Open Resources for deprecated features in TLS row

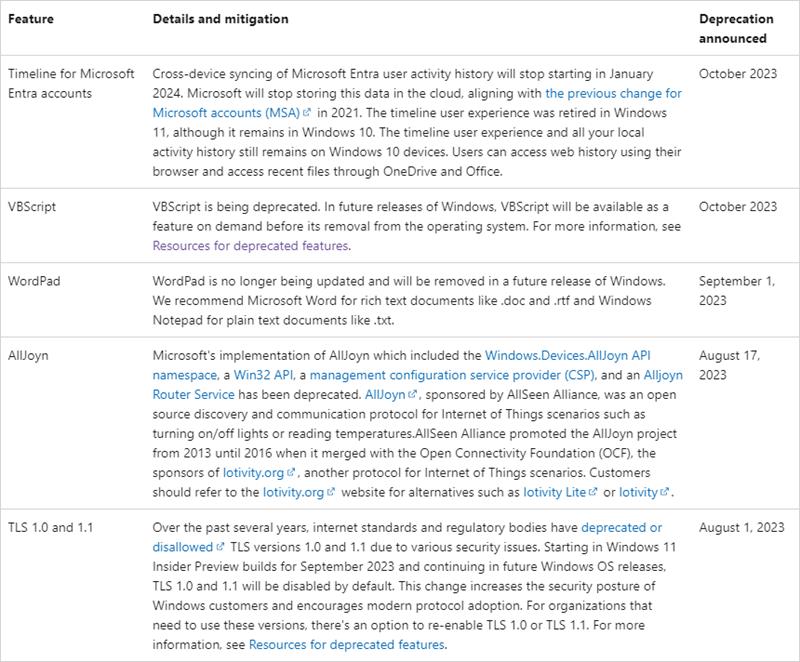pos(346,645)
